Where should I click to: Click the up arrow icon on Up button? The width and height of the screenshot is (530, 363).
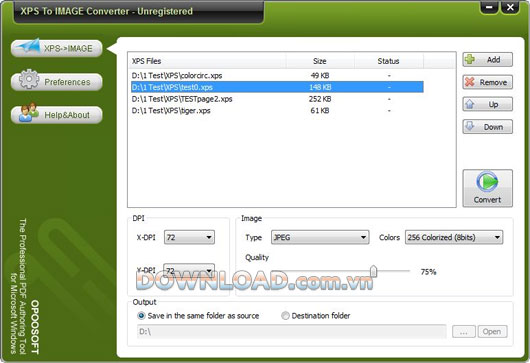[470, 104]
